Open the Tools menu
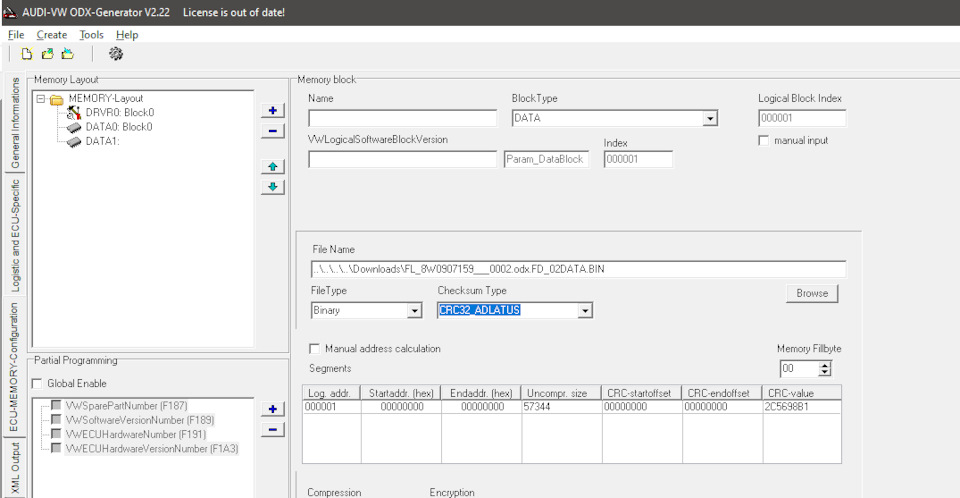Image resolution: width=960 pixels, height=498 pixels. coord(91,35)
